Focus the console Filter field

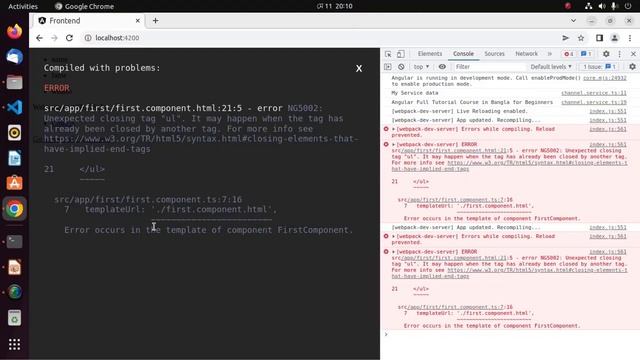[x=489, y=67]
